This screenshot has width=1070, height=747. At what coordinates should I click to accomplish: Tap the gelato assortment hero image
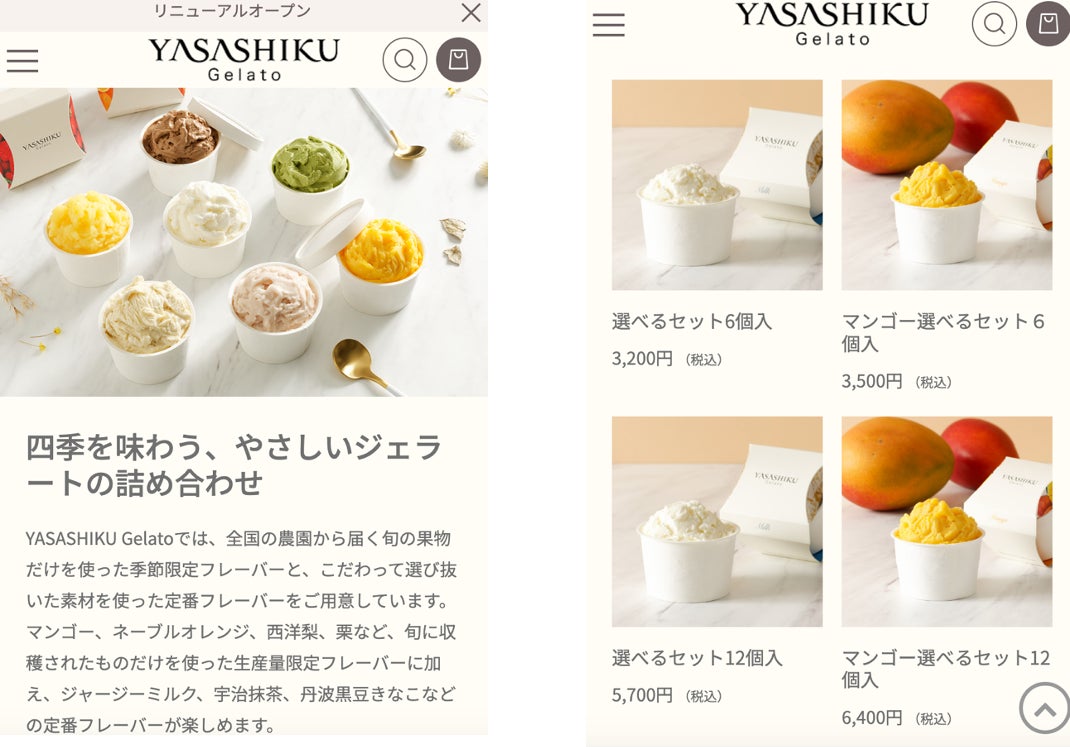[x=244, y=242]
